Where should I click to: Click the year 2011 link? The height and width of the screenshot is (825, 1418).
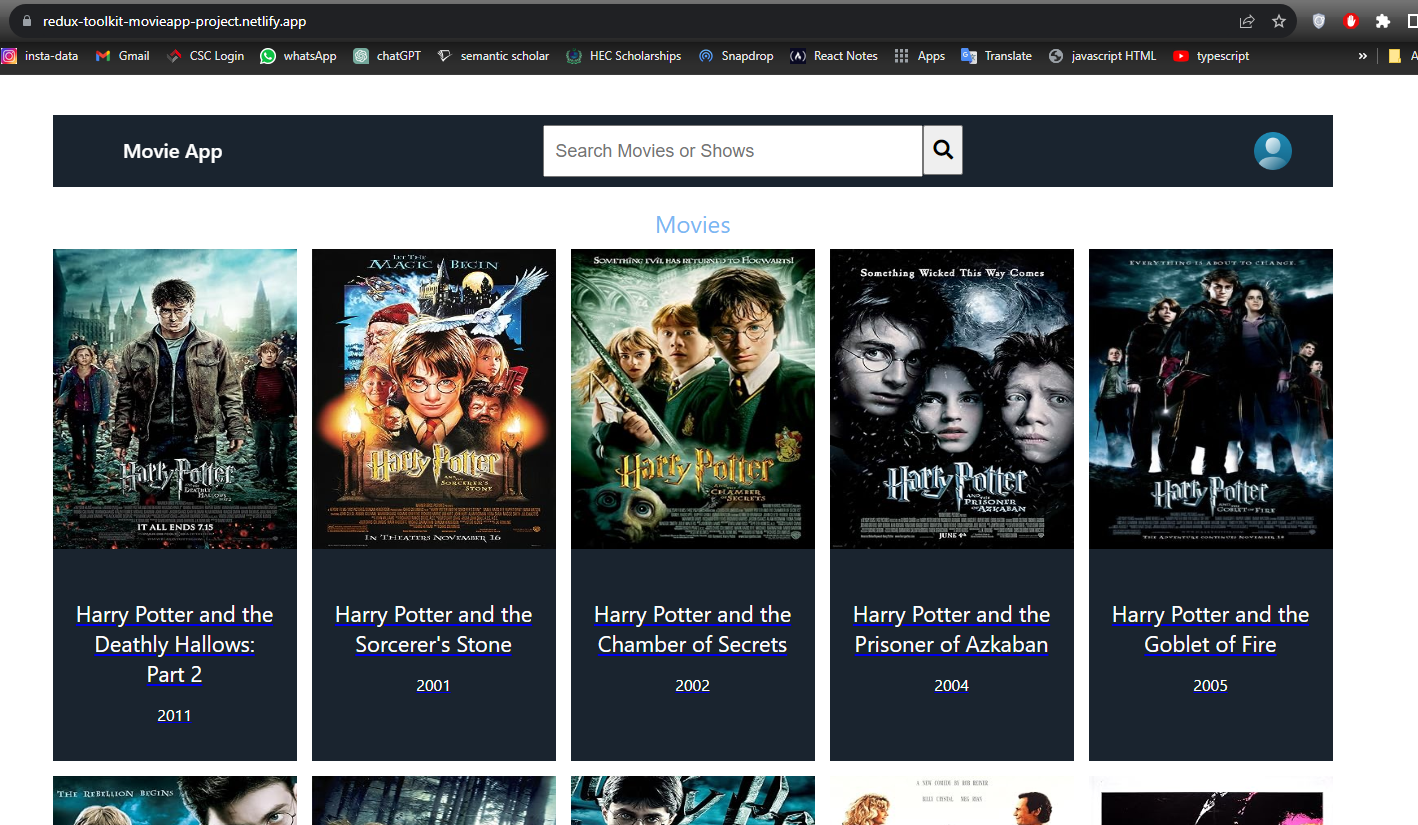tap(174, 716)
